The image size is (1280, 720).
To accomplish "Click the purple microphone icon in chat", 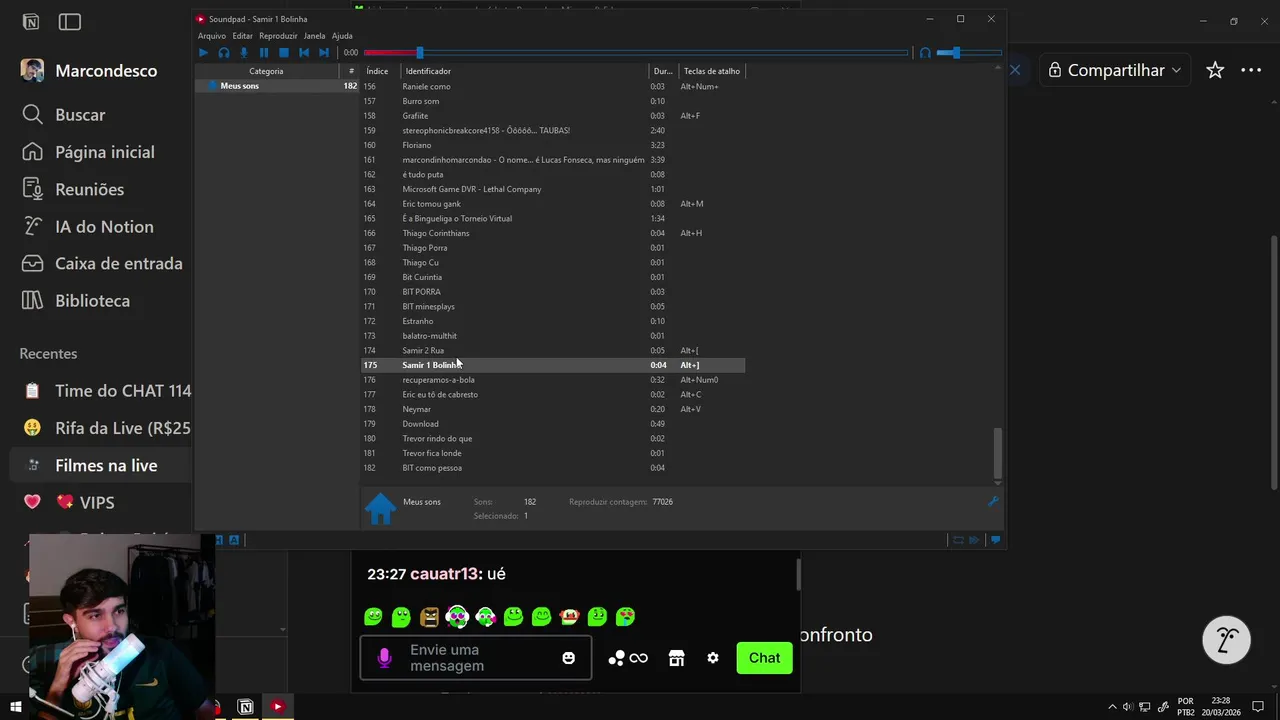I will 385,658.
